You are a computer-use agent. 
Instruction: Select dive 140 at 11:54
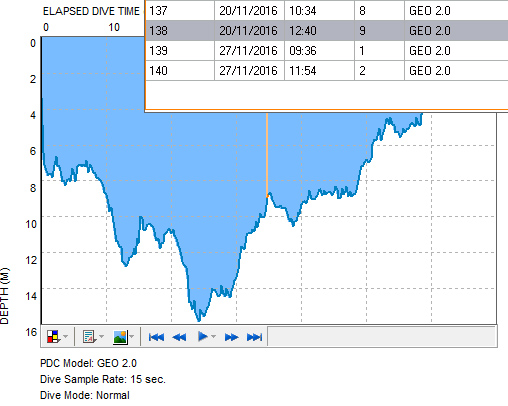click(x=327, y=71)
